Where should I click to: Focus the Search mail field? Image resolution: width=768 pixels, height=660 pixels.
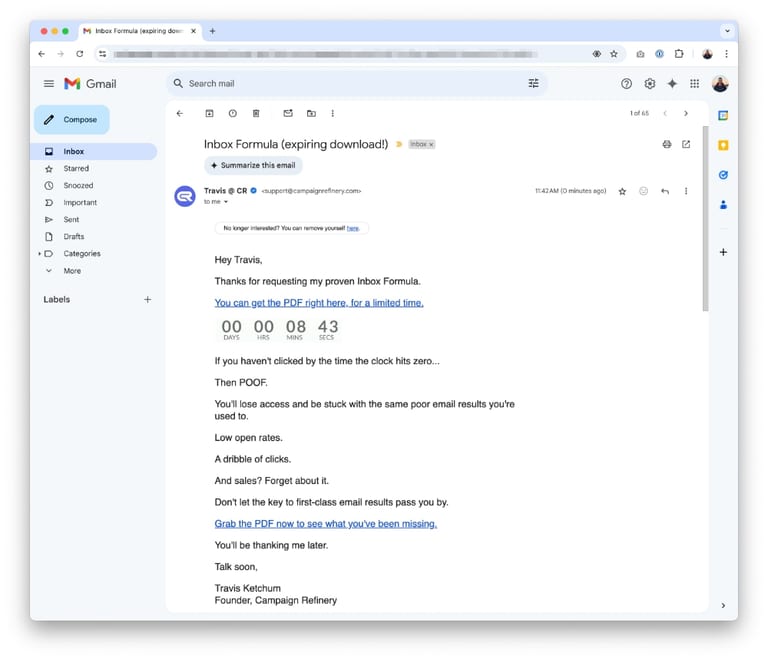coord(355,83)
